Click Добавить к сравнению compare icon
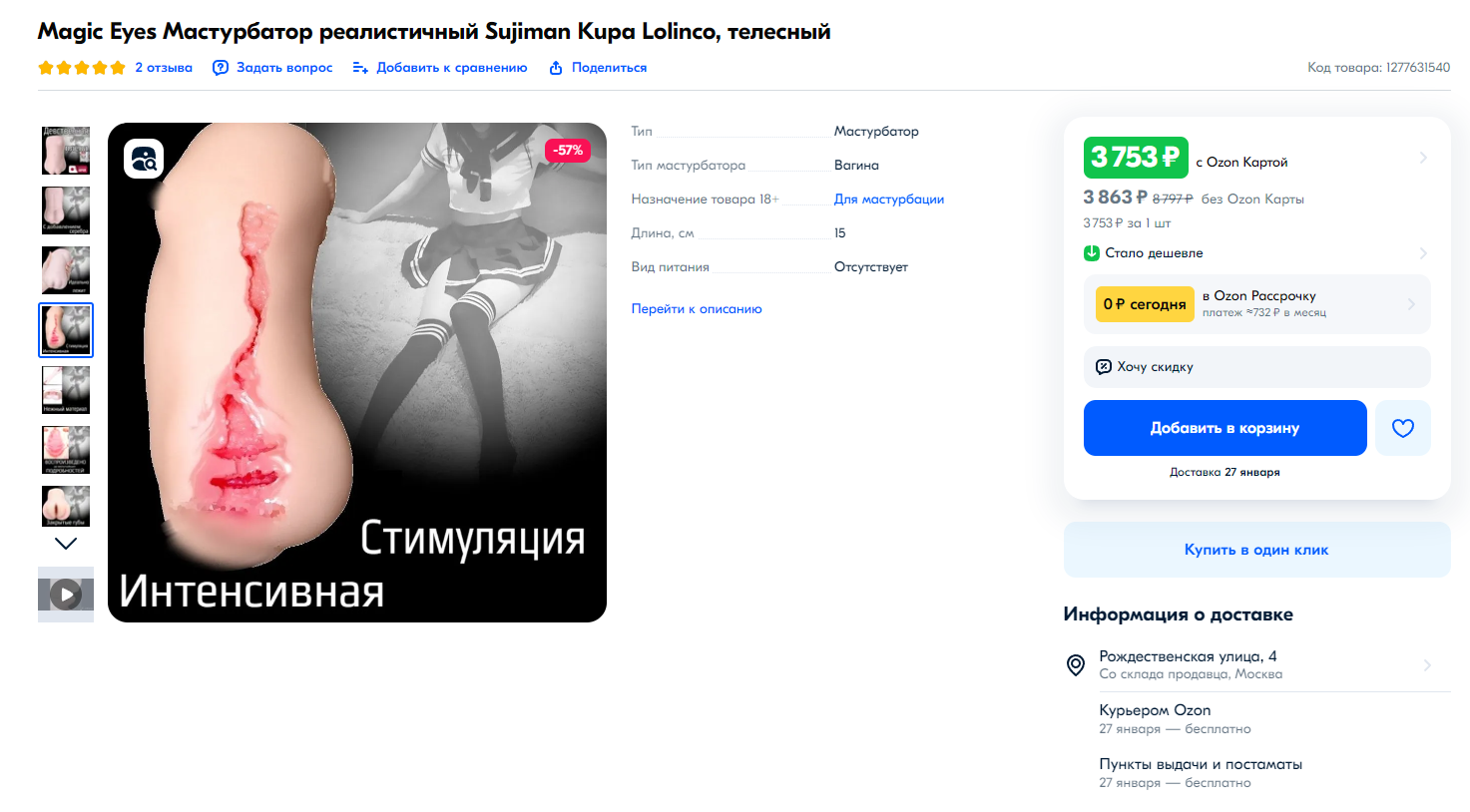This screenshot has width=1470, height=812. (x=360, y=68)
